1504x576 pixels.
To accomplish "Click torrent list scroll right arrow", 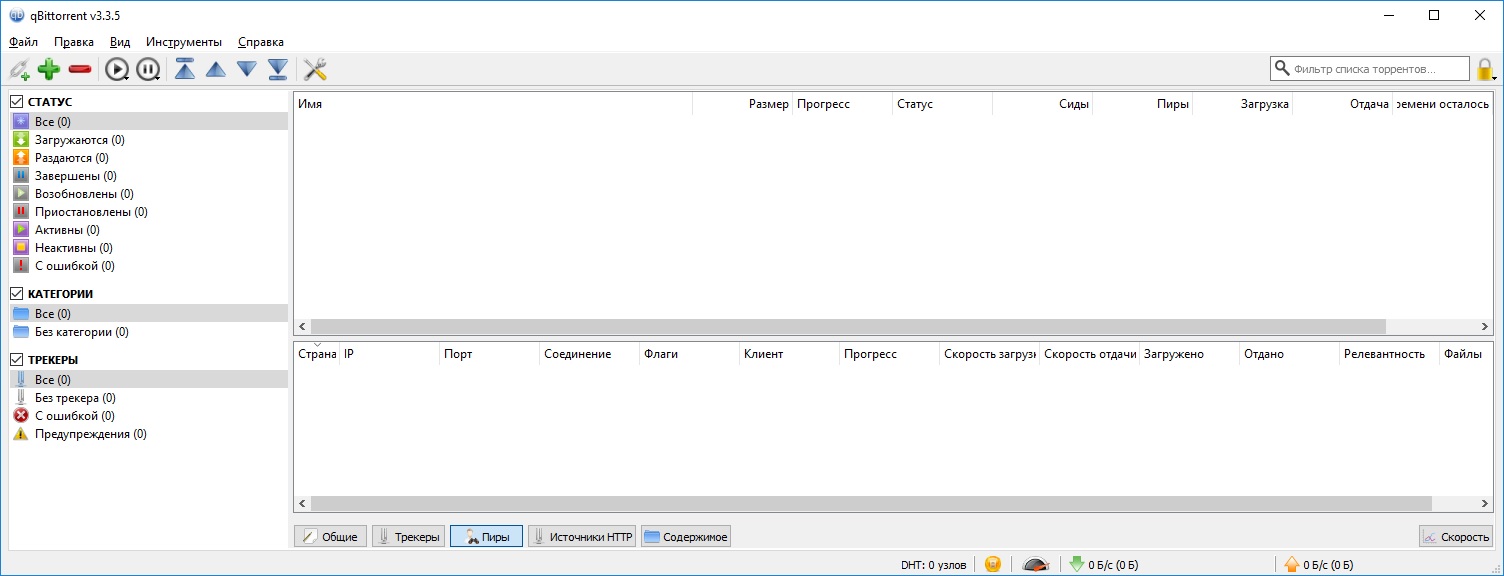I will click(x=1484, y=327).
